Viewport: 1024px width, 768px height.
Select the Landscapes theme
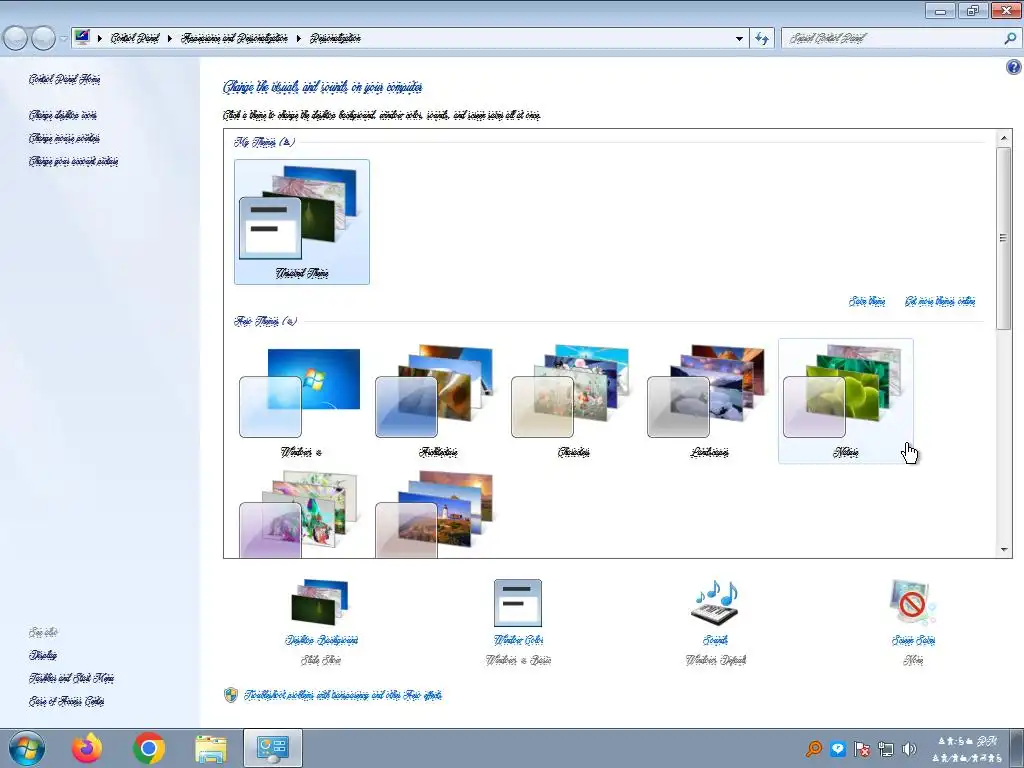[709, 402]
